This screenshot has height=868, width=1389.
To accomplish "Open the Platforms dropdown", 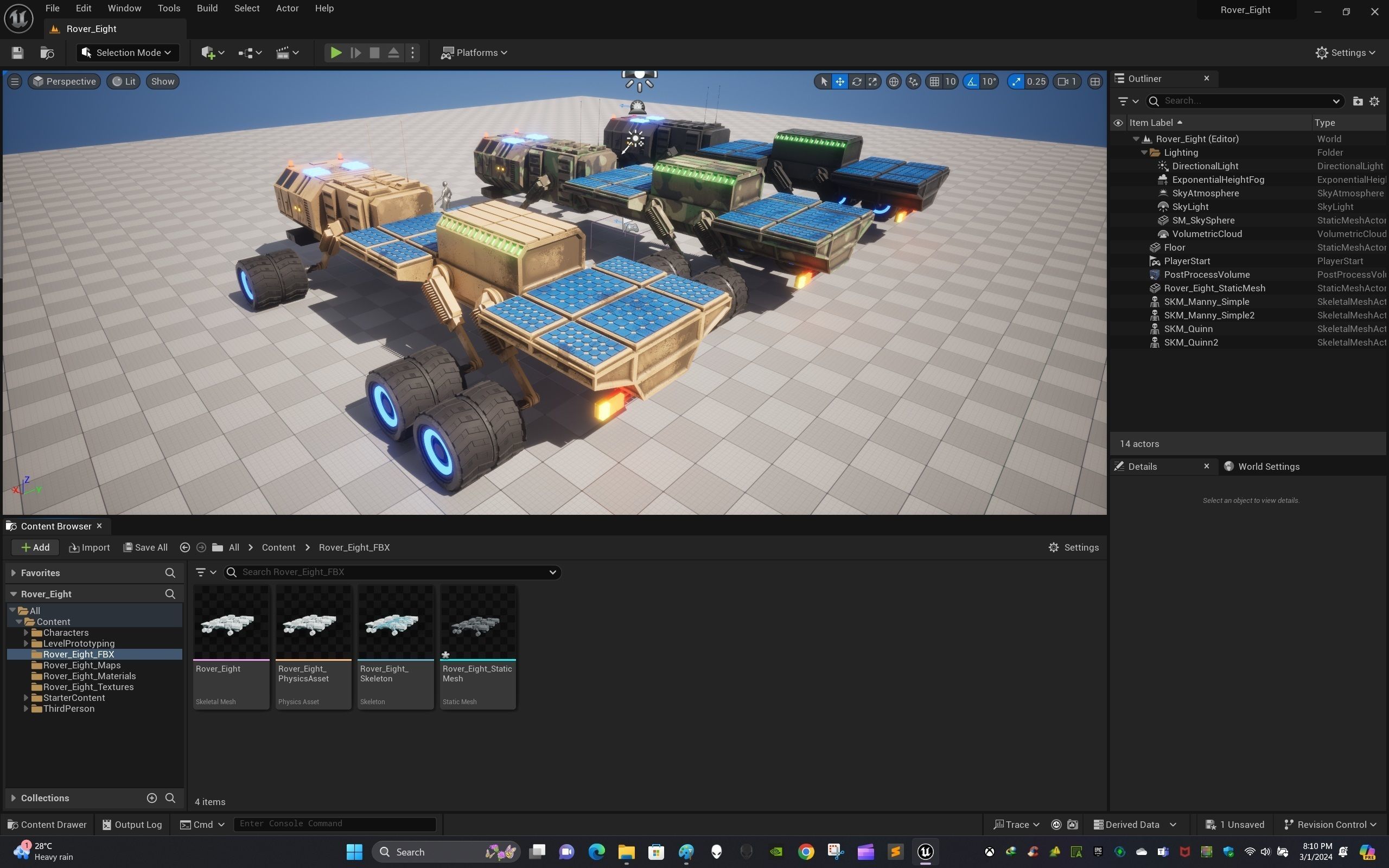I will coord(474,53).
